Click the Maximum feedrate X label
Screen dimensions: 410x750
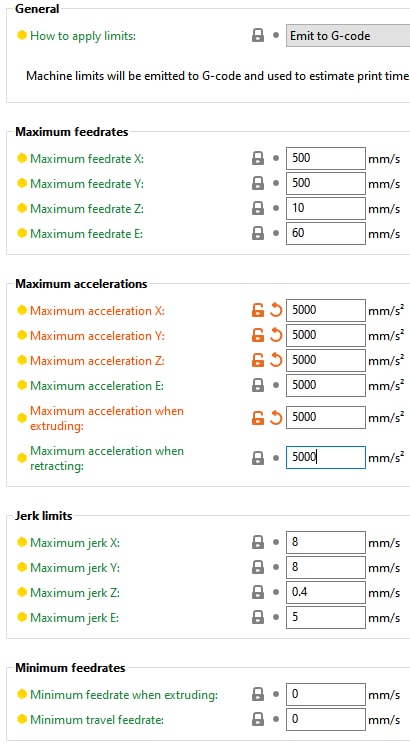87,159
